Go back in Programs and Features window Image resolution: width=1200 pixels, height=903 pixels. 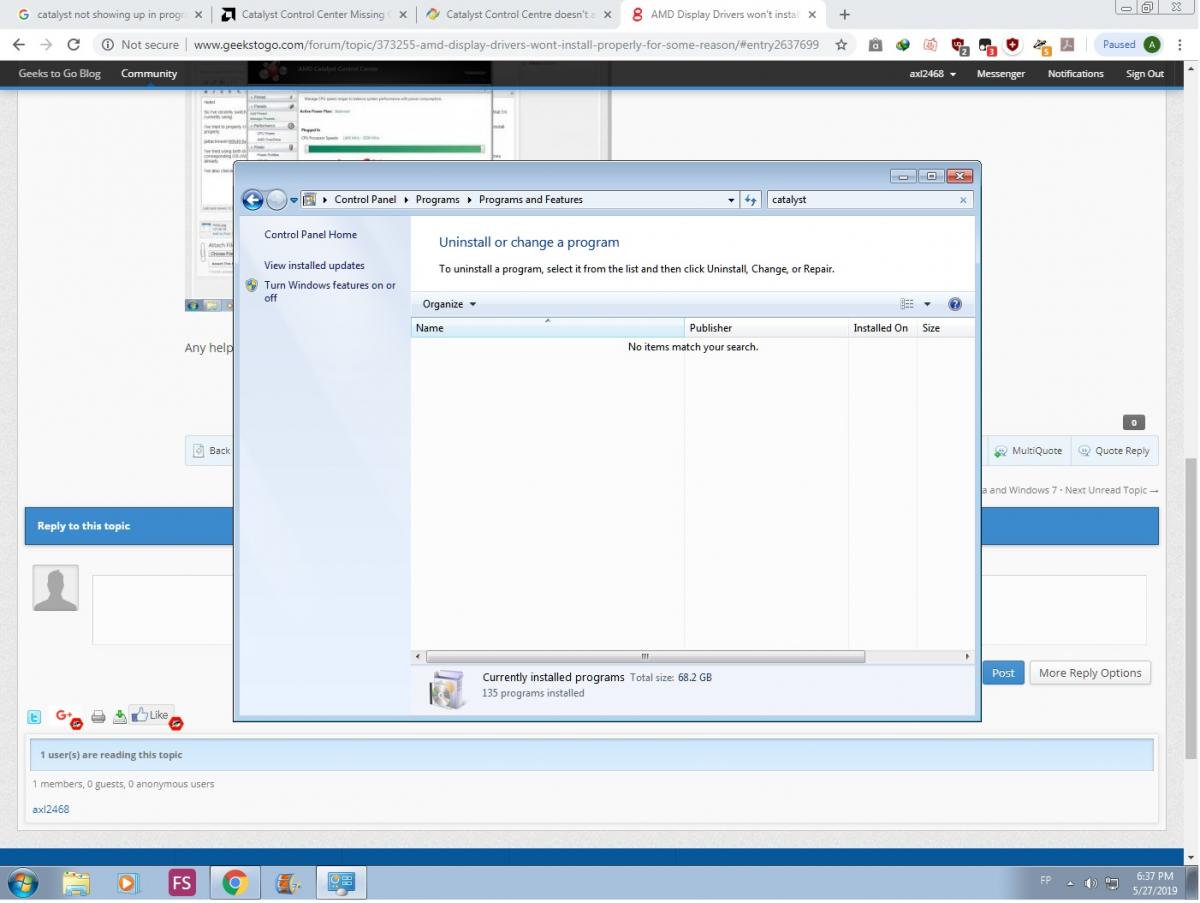[253, 200]
